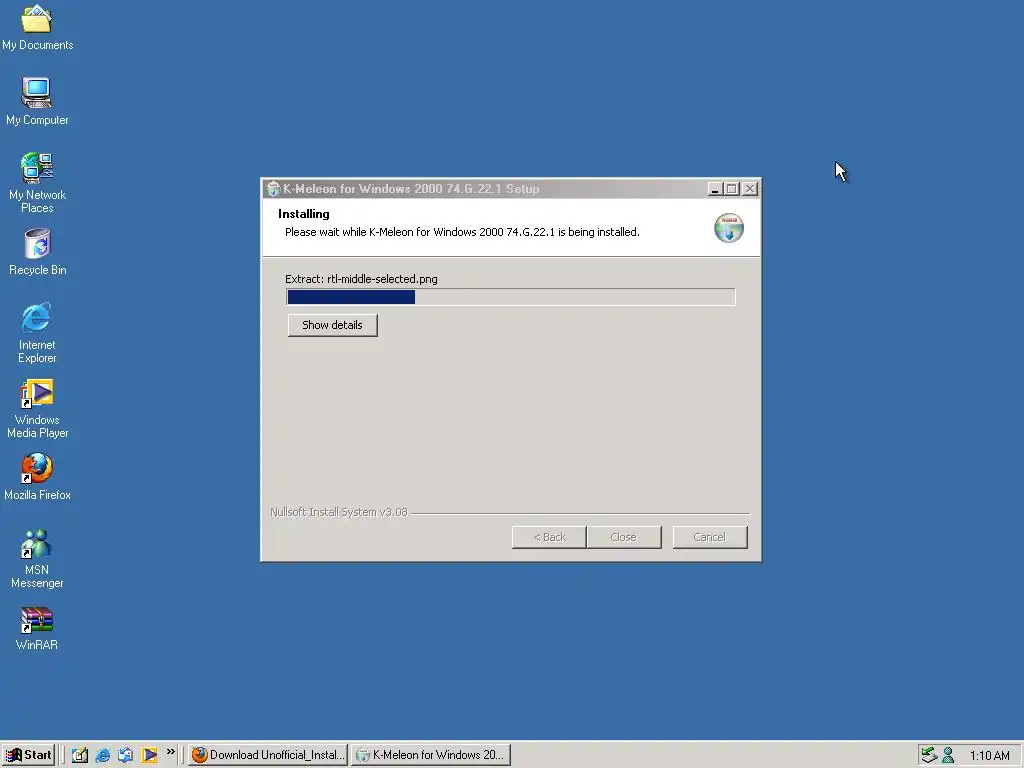Viewport: 1024px width, 768px height.
Task: Select the My Computer desktop icon
Action: coord(37,101)
